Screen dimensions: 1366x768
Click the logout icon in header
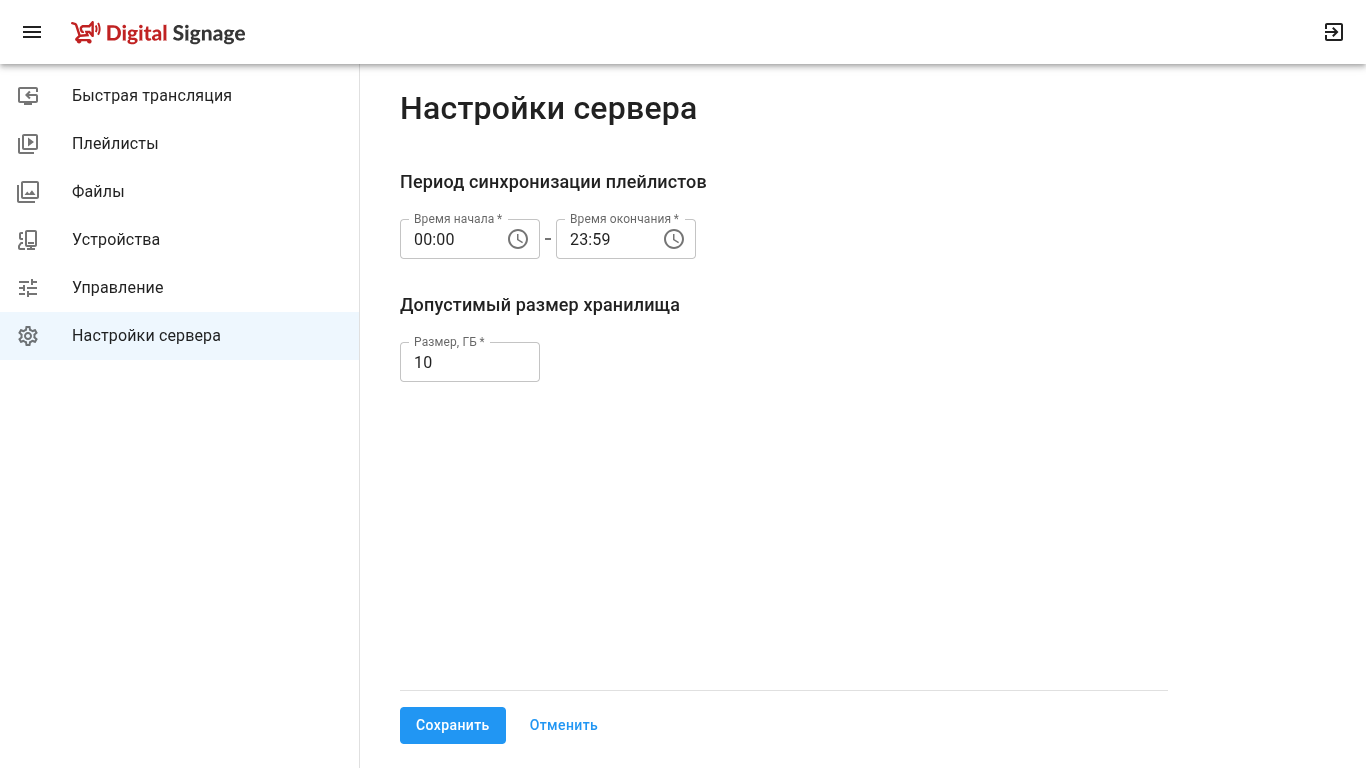pyautogui.click(x=1333, y=33)
